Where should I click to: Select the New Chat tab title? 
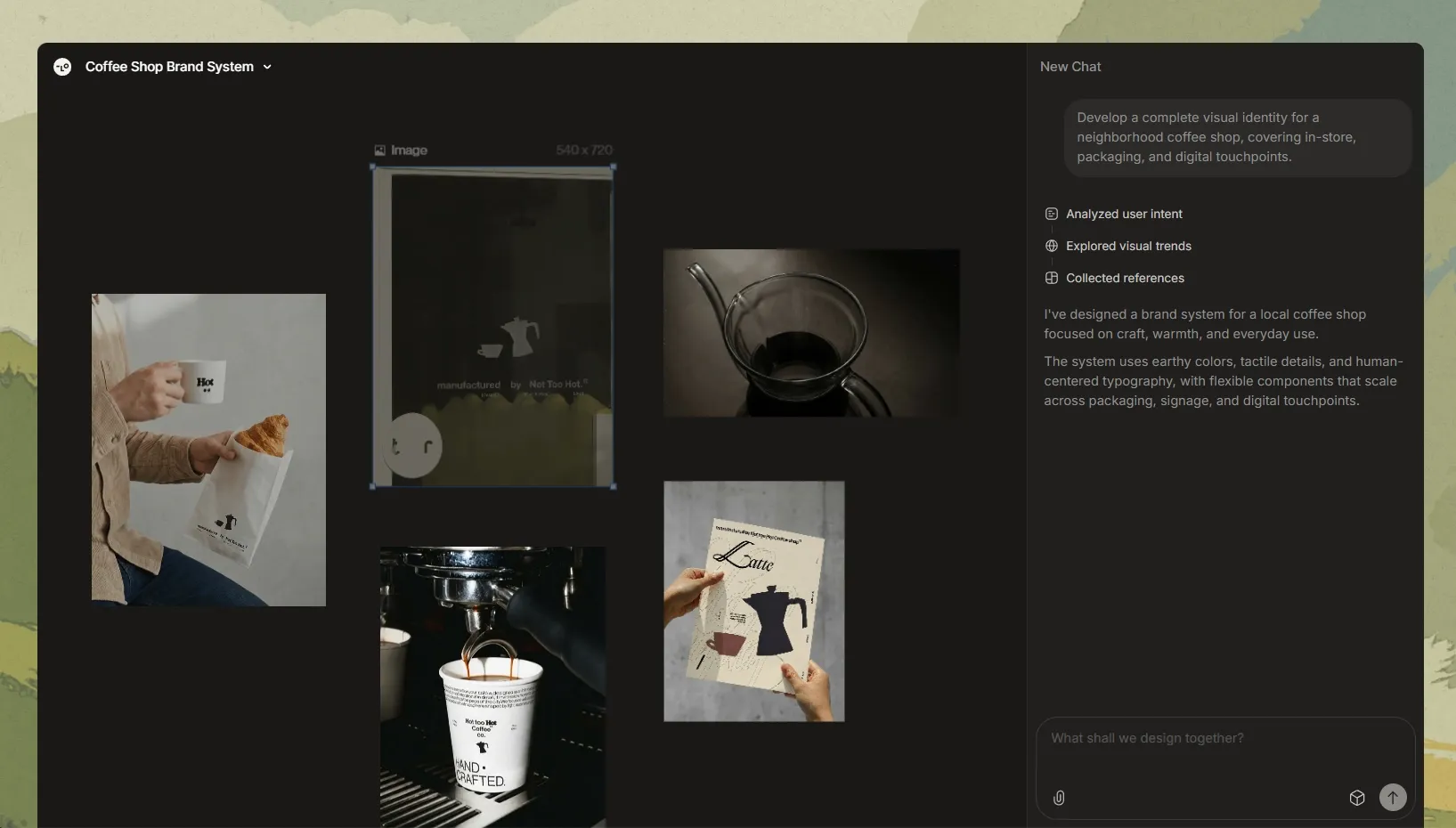1070,67
